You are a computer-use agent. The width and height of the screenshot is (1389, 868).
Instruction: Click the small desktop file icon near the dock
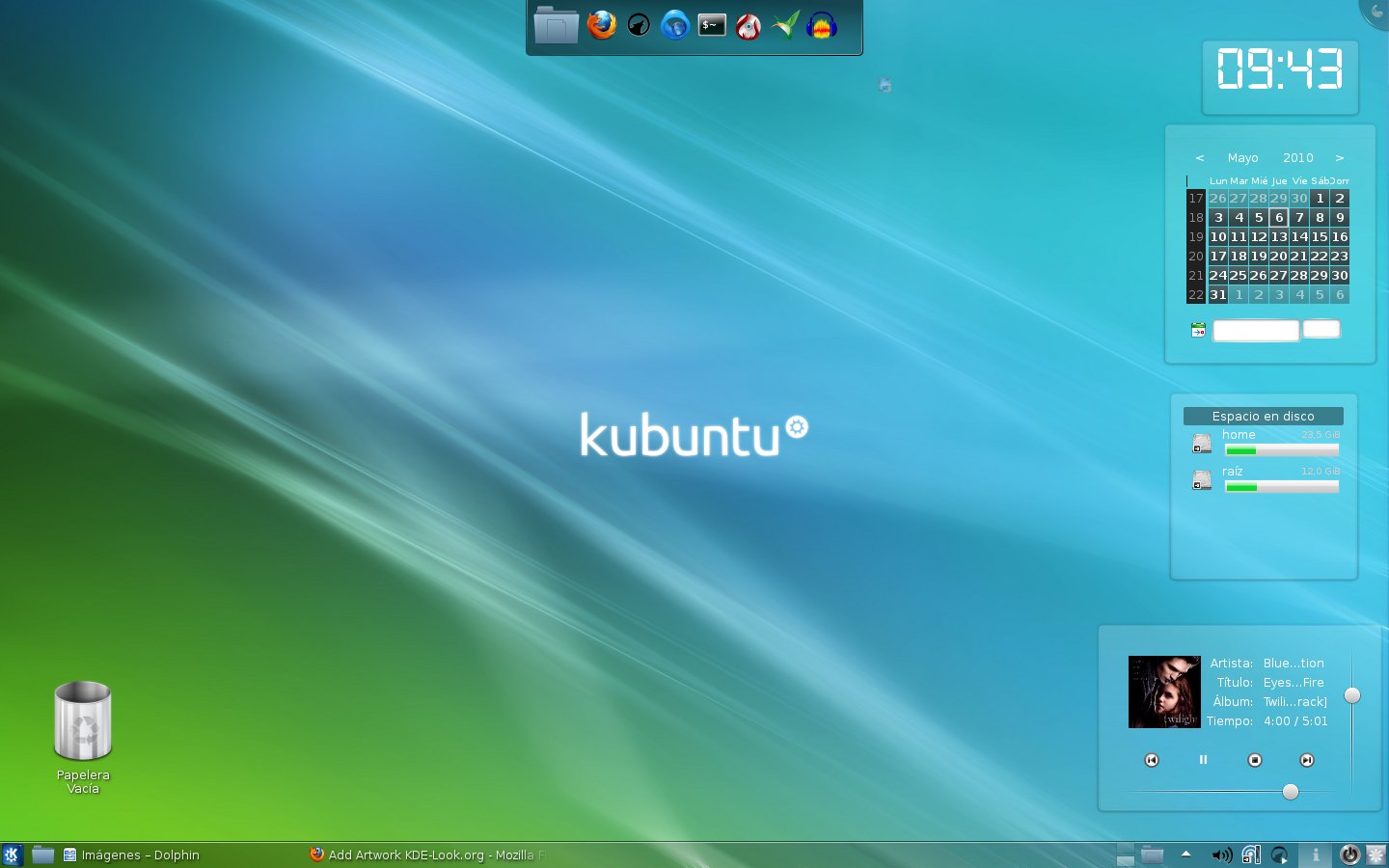pyautogui.click(x=885, y=85)
